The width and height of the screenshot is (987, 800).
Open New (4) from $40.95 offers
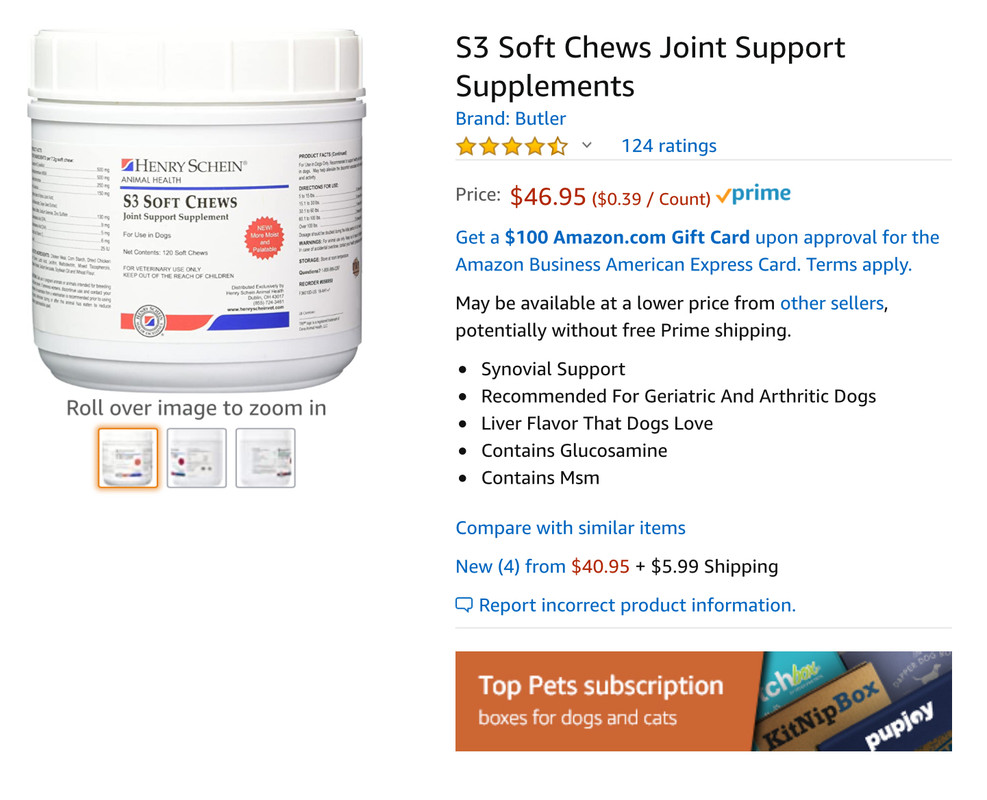coord(543,566)
